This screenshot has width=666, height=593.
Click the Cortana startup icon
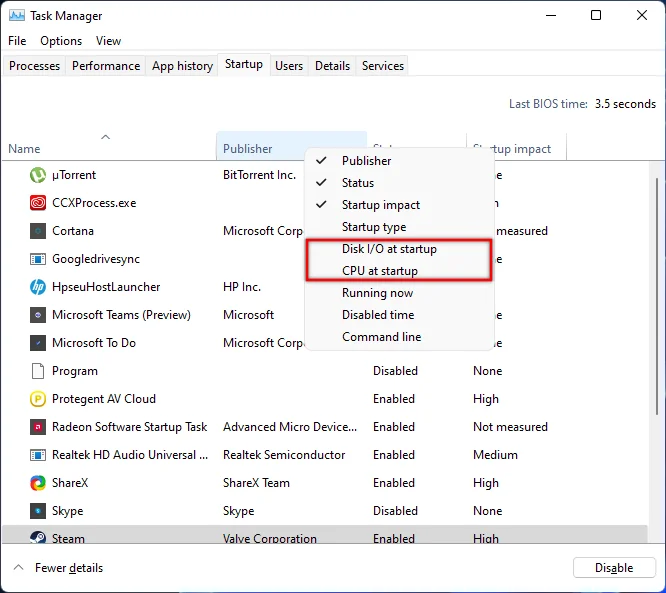pyautogui.click(x=38, y=231)
